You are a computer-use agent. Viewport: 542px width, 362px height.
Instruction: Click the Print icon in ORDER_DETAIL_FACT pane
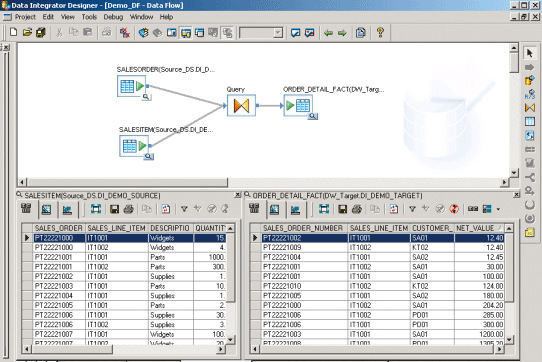357,209
